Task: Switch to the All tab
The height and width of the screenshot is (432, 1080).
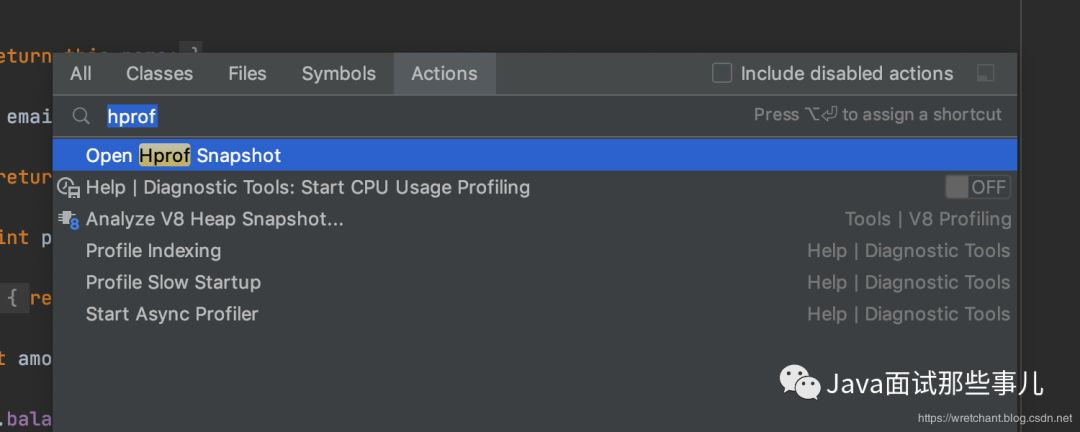Action: (x=81, y=74)
